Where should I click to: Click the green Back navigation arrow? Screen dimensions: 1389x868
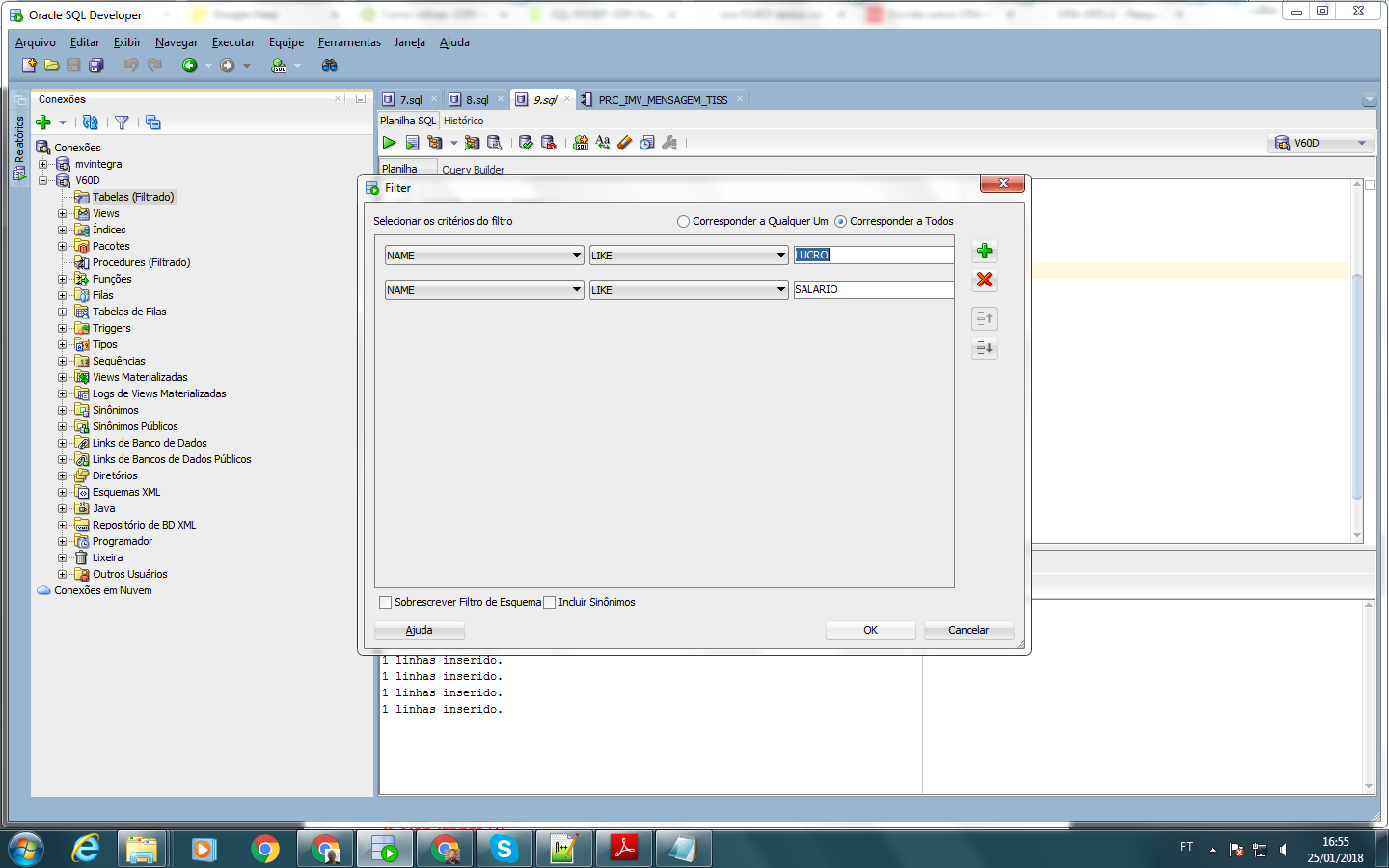[190, 66]
